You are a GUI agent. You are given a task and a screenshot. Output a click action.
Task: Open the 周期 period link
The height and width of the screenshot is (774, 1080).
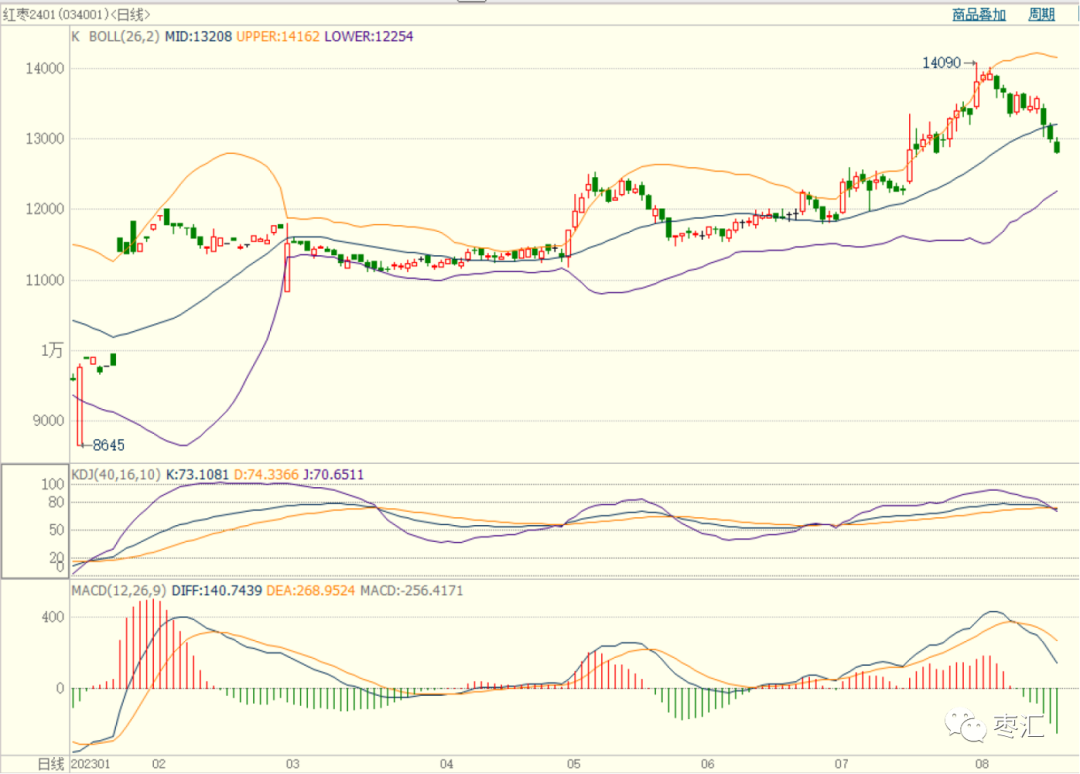point(1041,14)
